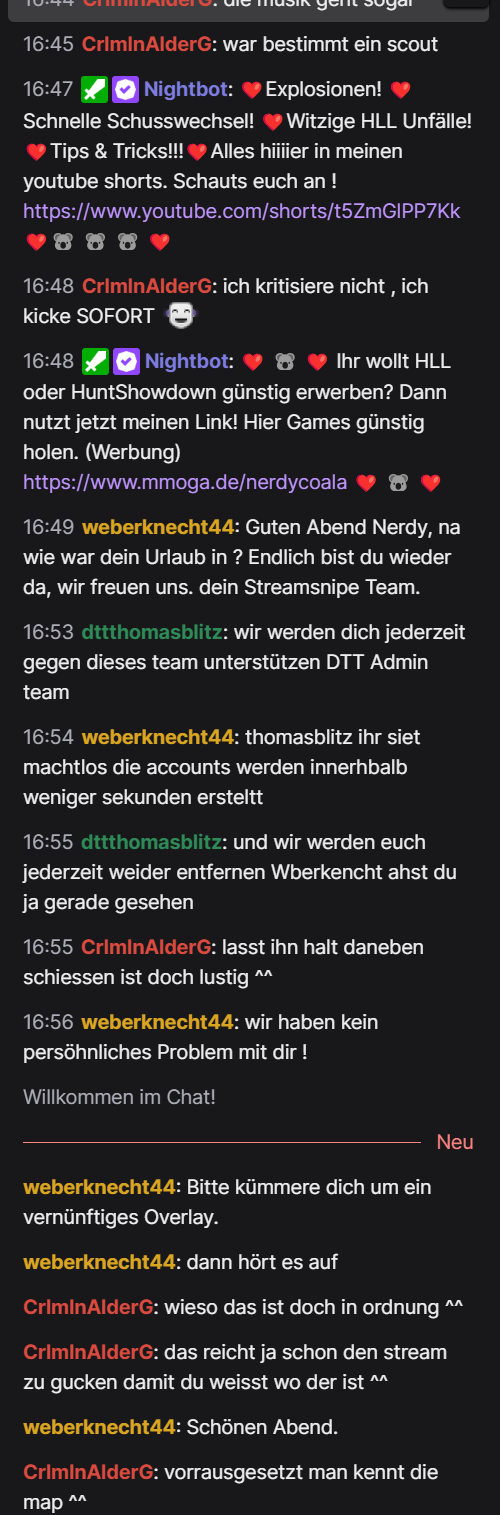Click the heart emote before "Explosionen!"
The height and width of the screenshot is (1515, 500).
(252, 91)
